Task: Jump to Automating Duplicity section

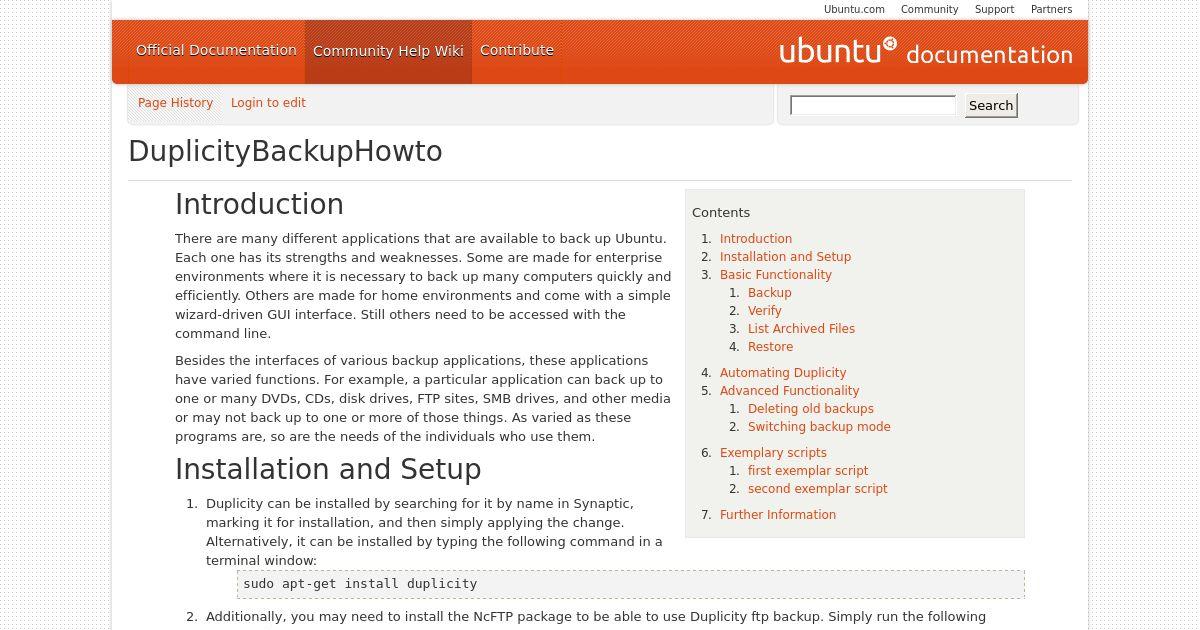Action: coord(783,373)
